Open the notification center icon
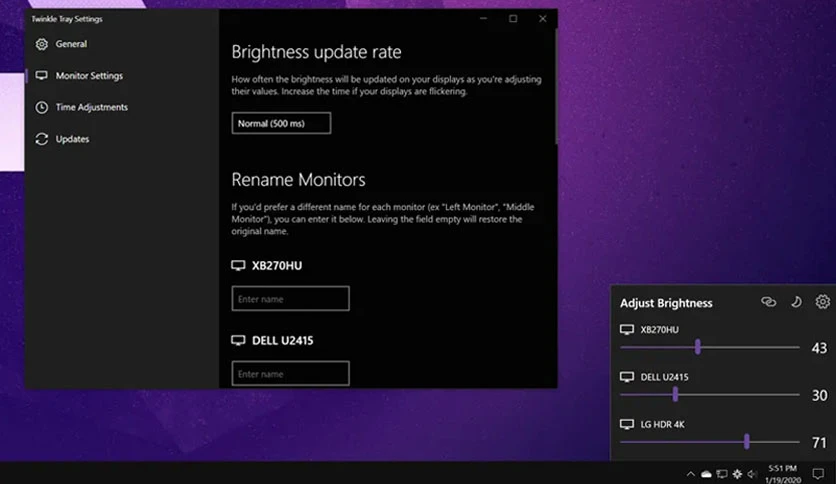This screenshot has height=484, width=836. click(818, 473)
